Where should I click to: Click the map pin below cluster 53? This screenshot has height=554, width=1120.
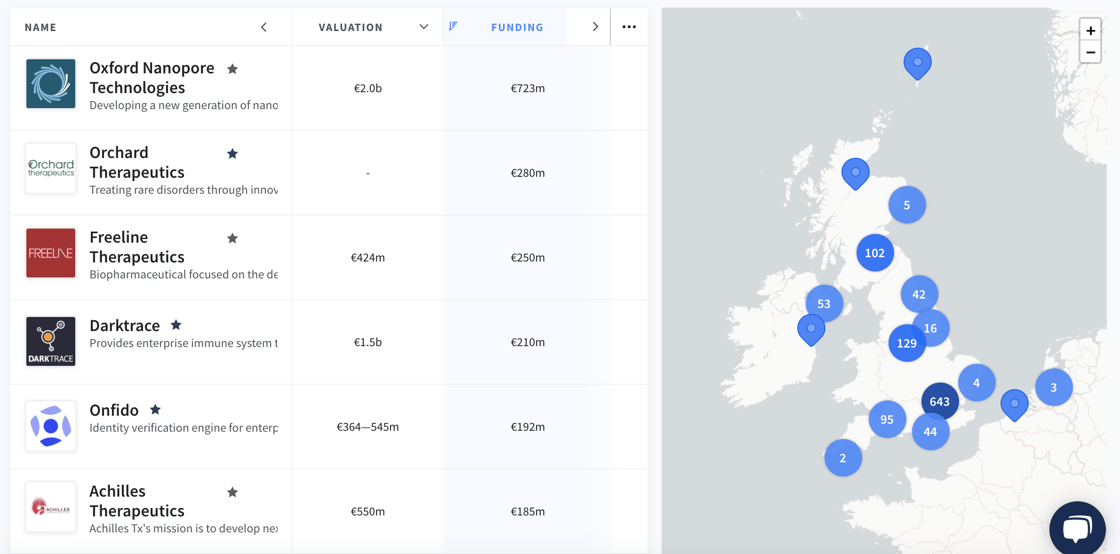click(811, 330)
